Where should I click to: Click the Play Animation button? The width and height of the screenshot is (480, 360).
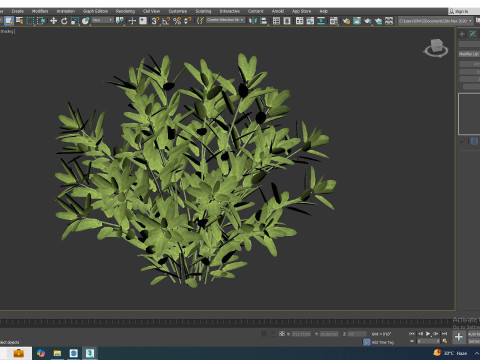(x=428, y=334)
